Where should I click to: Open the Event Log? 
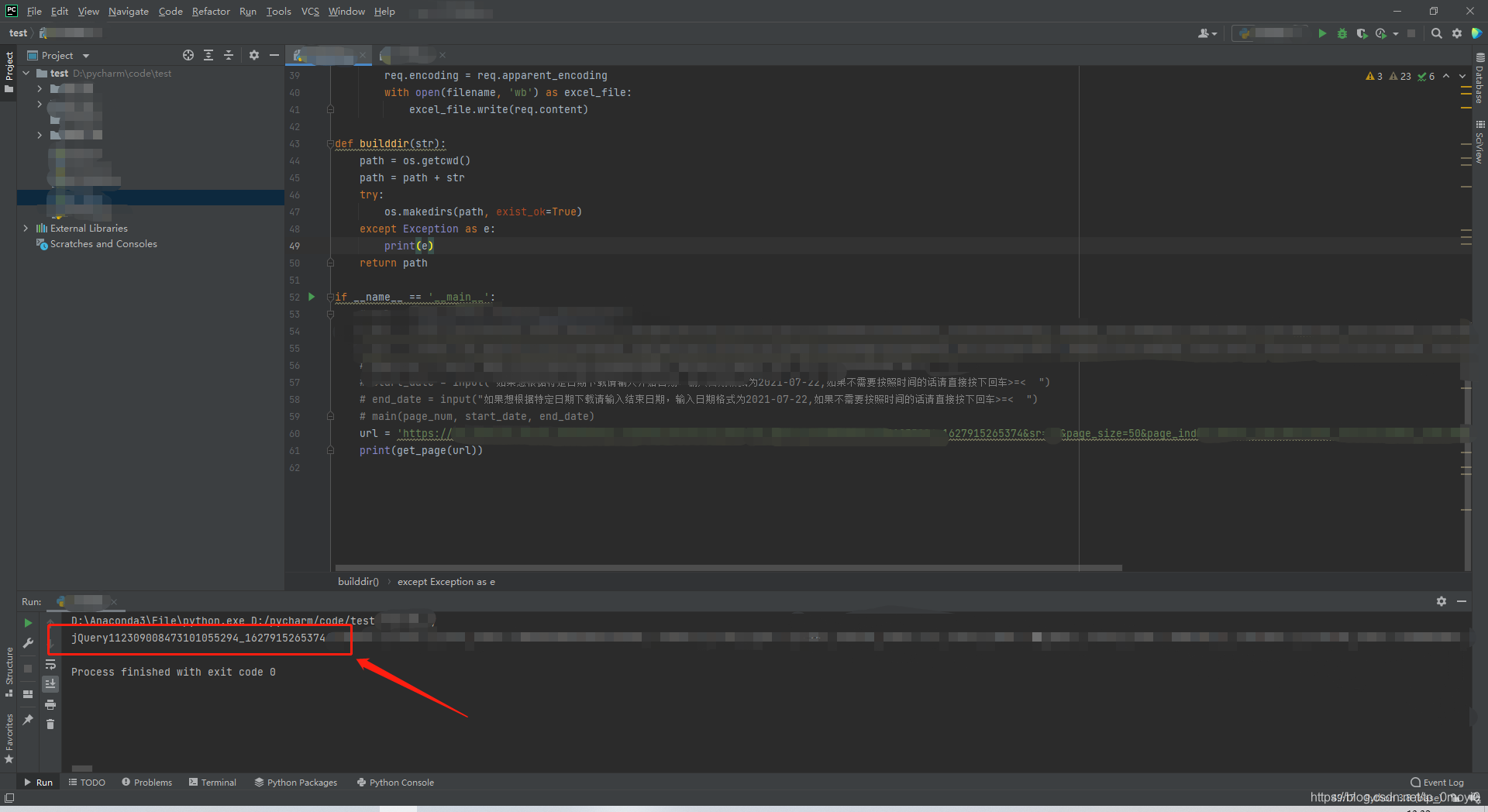tap(1438, 783)
